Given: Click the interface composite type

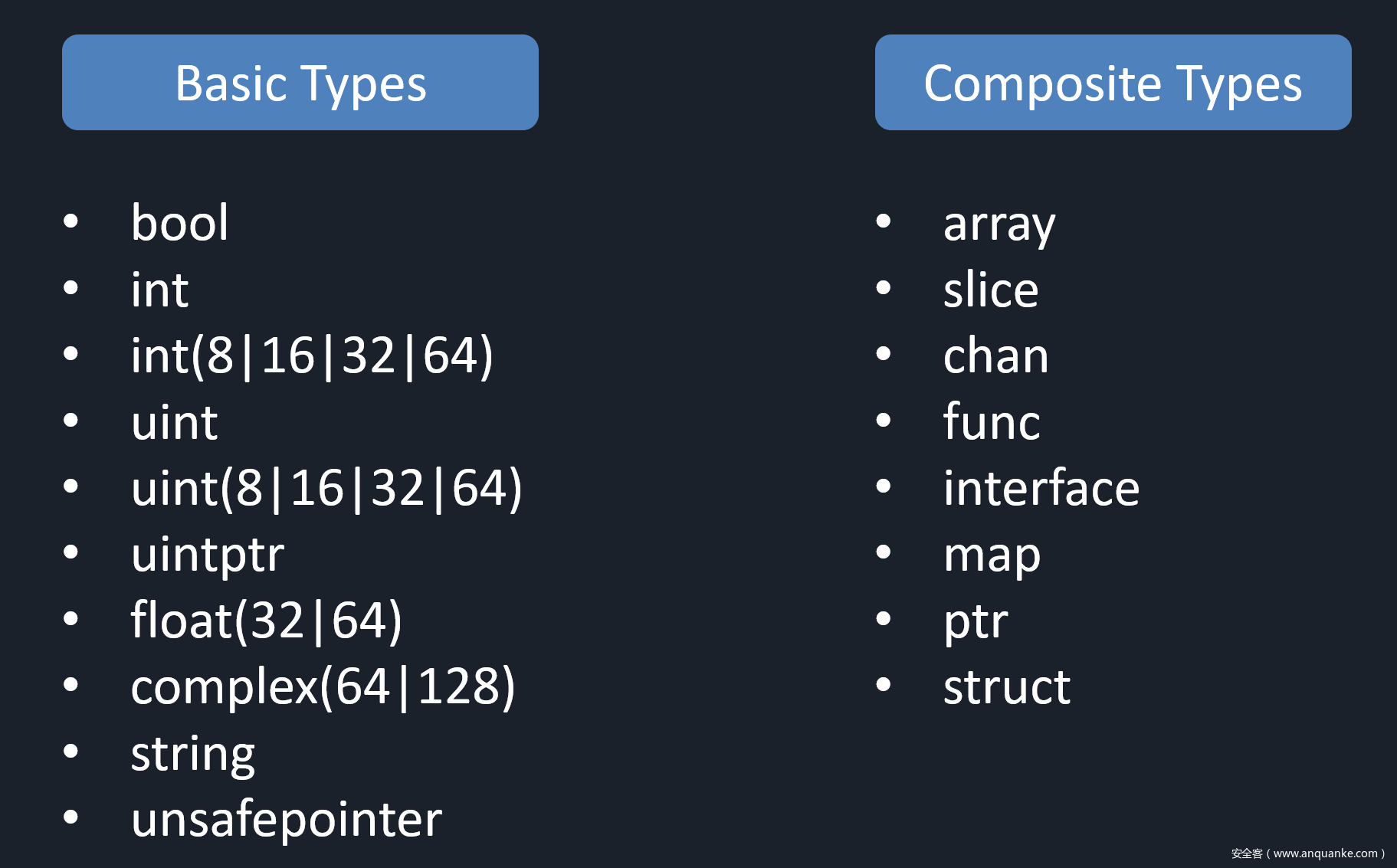Looking at the screenshot, I should [x=1041, y=489].
